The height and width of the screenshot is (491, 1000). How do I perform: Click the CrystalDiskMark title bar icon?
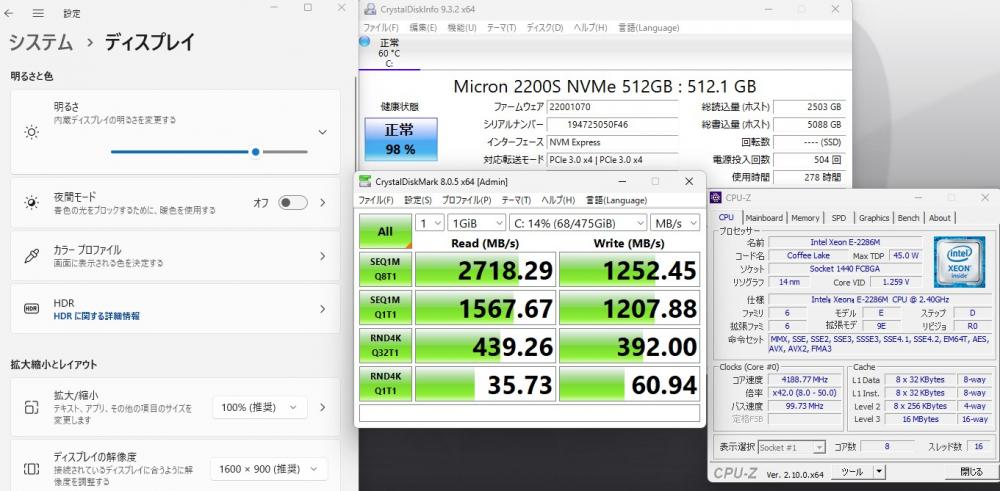pos(365,182)
